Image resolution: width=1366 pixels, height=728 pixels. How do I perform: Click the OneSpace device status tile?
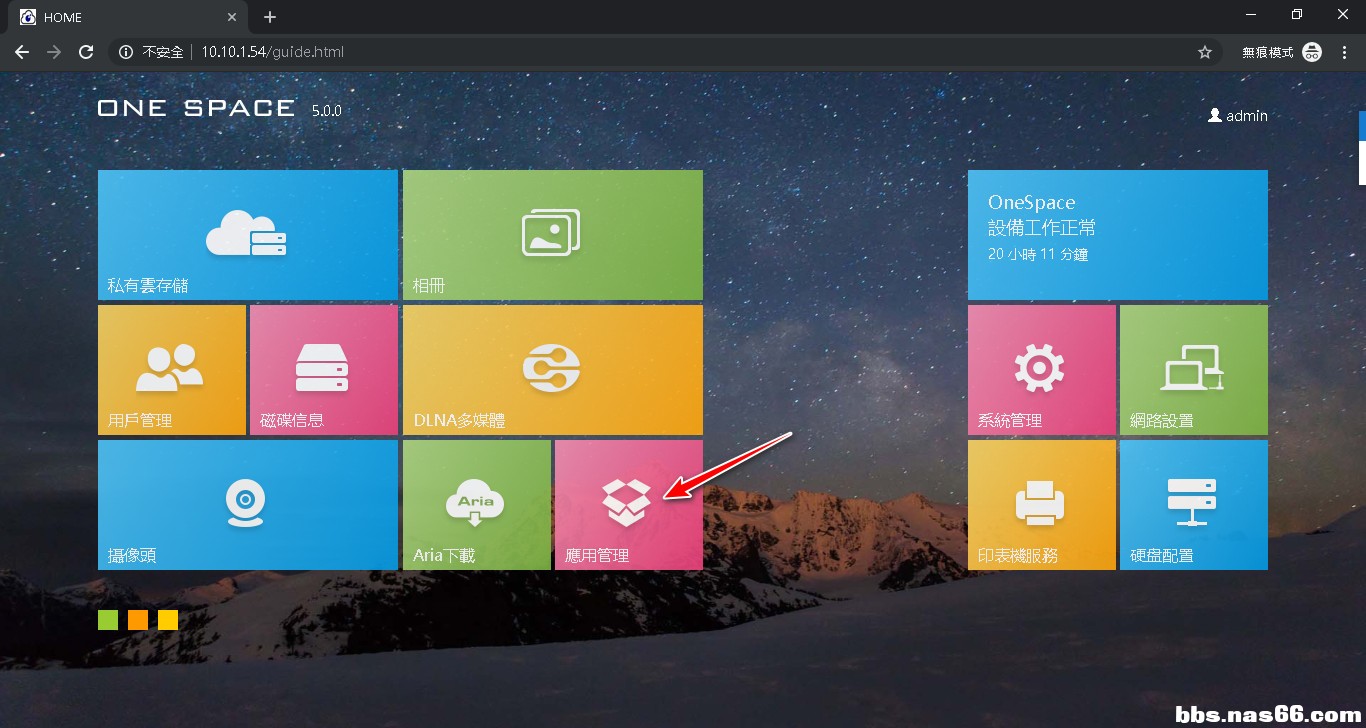[1117, 235]
